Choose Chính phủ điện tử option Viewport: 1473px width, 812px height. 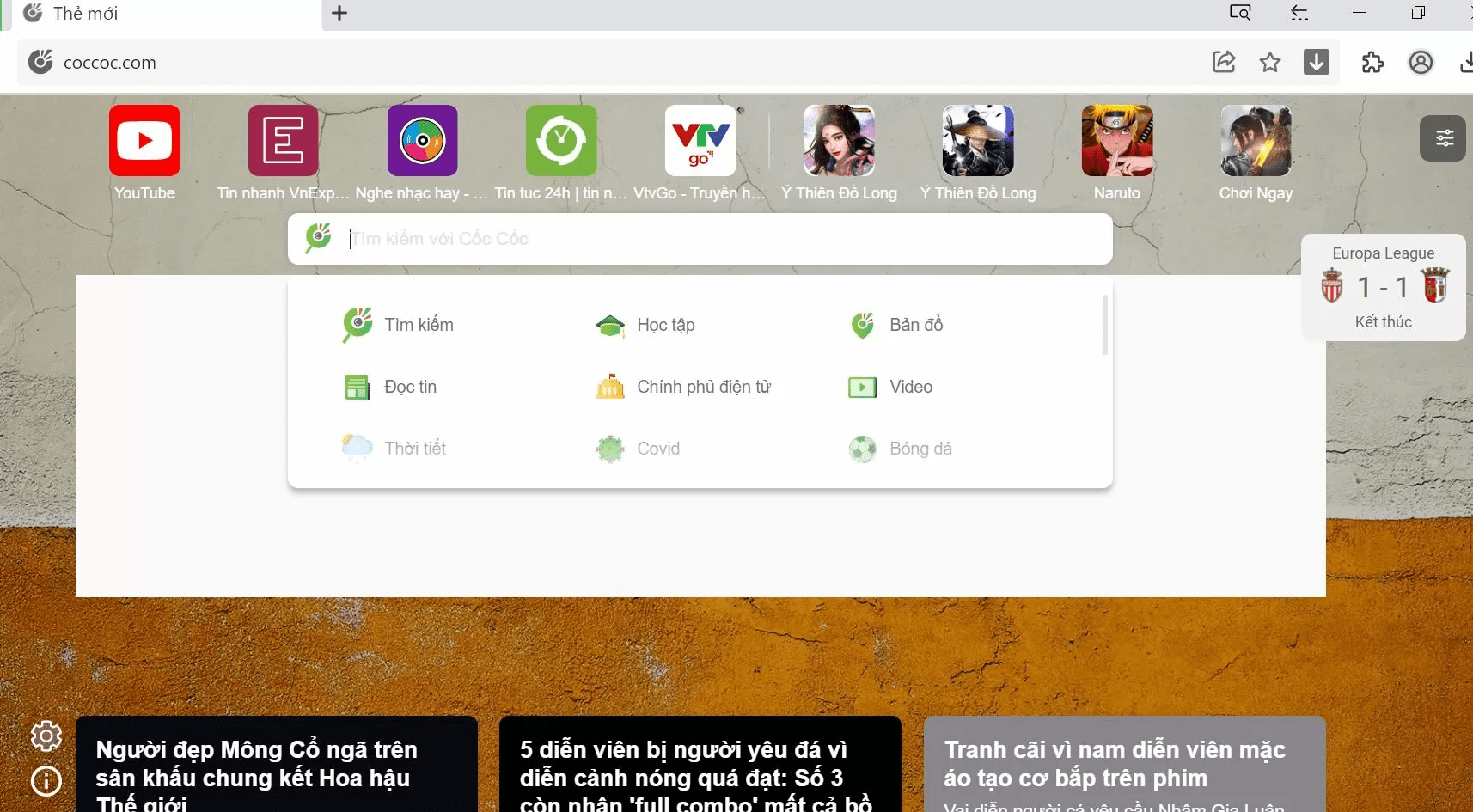click(x=683, y=387)
